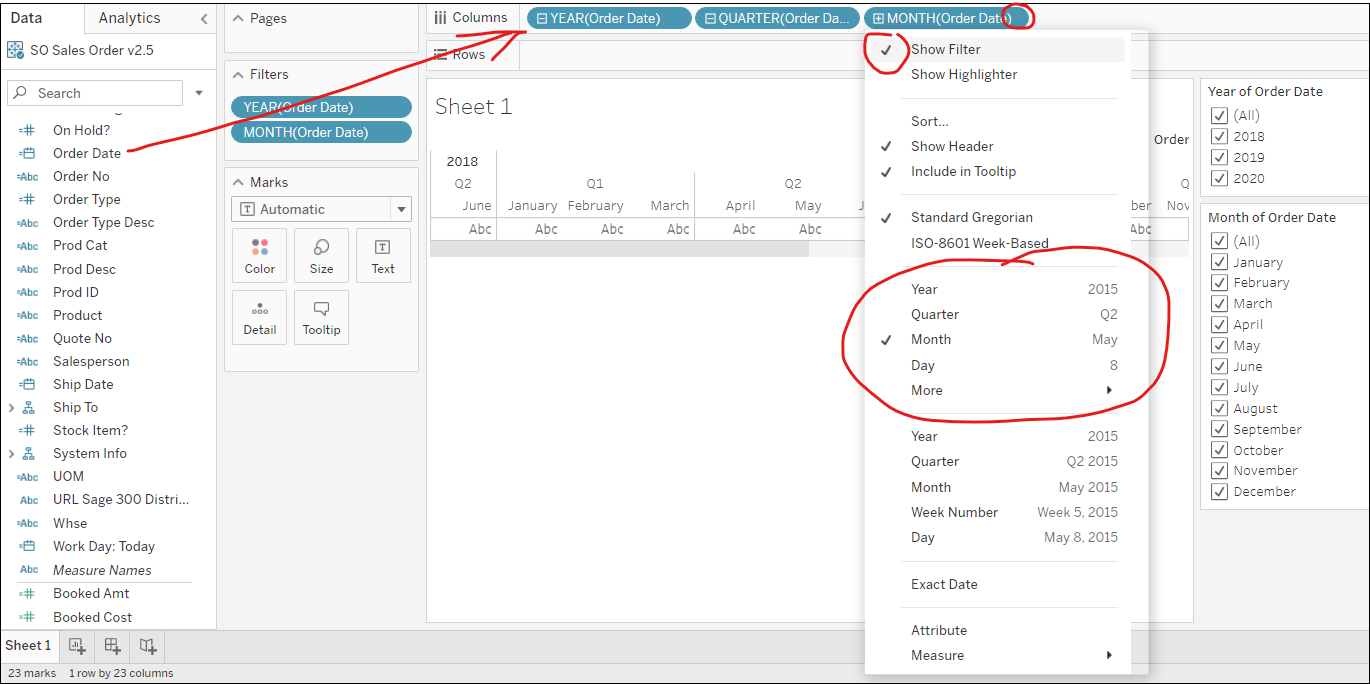
Task: Click the calendar icon beside Ship Date
Action: (x=27, y=384)
